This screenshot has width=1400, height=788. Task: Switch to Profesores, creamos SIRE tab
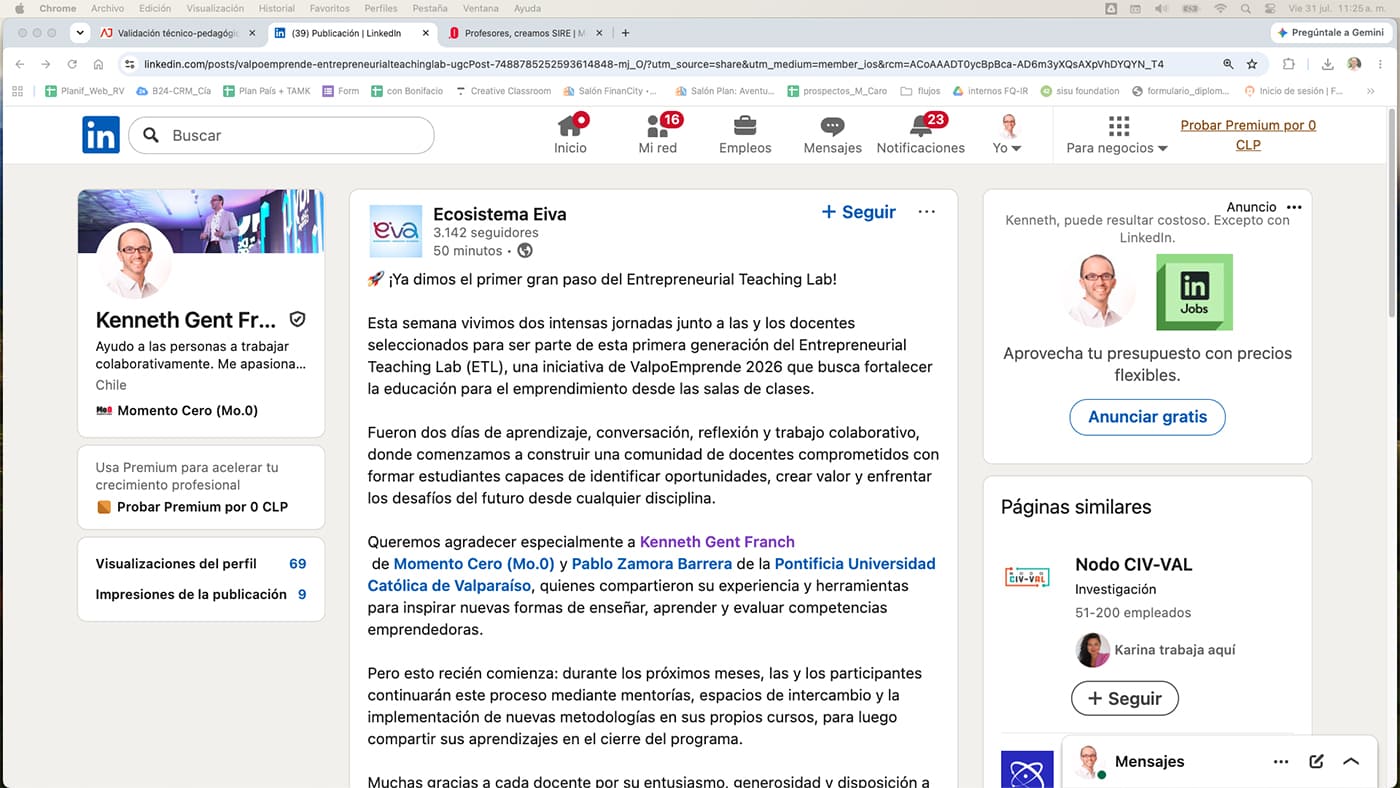[x=527, y=33]
